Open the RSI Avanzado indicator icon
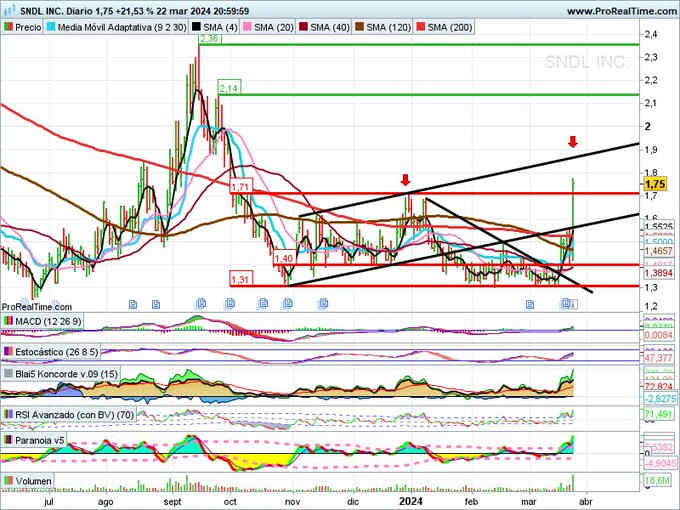 (x=8, y=415)
